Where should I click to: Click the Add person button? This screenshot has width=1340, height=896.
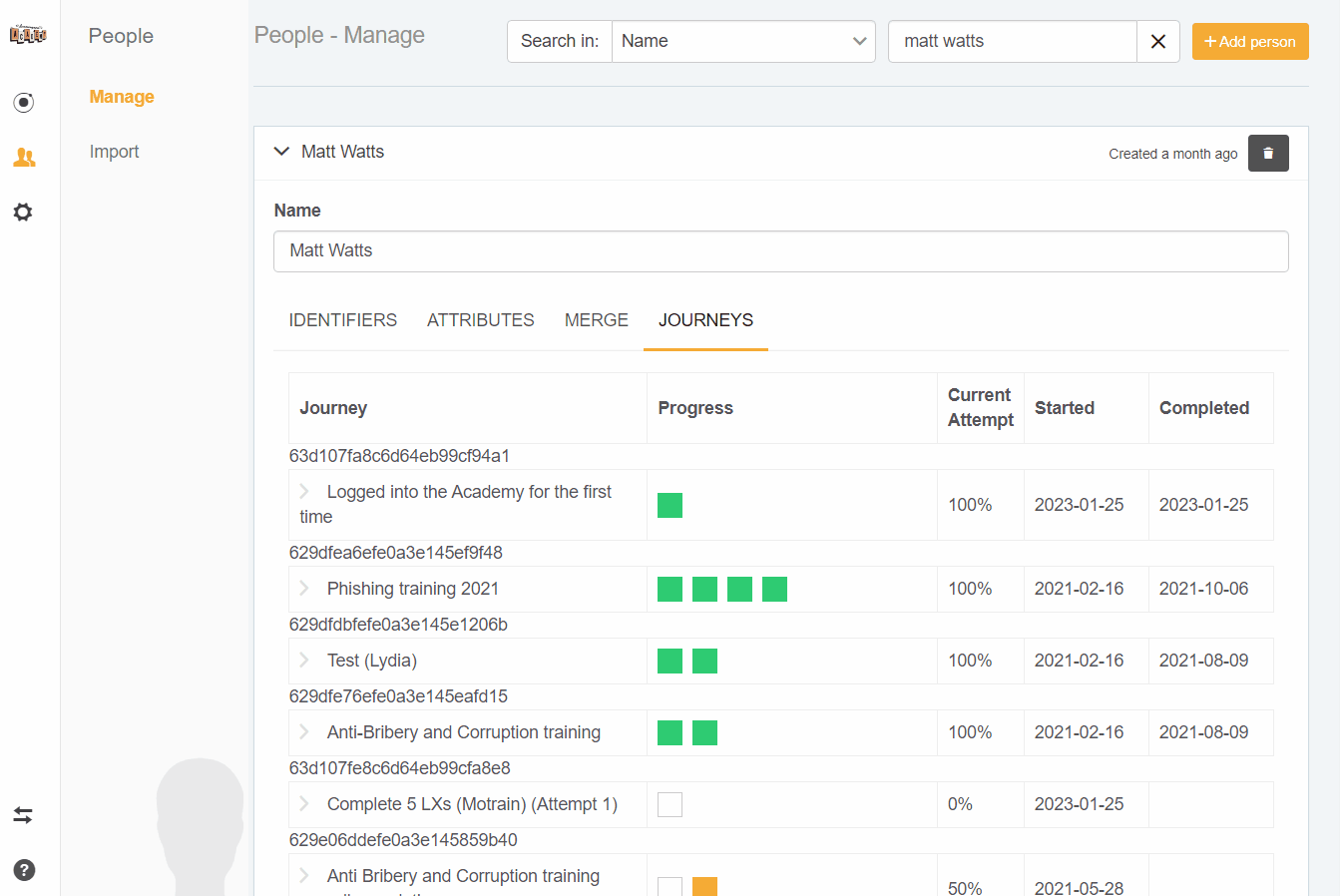coord(1249,42)
